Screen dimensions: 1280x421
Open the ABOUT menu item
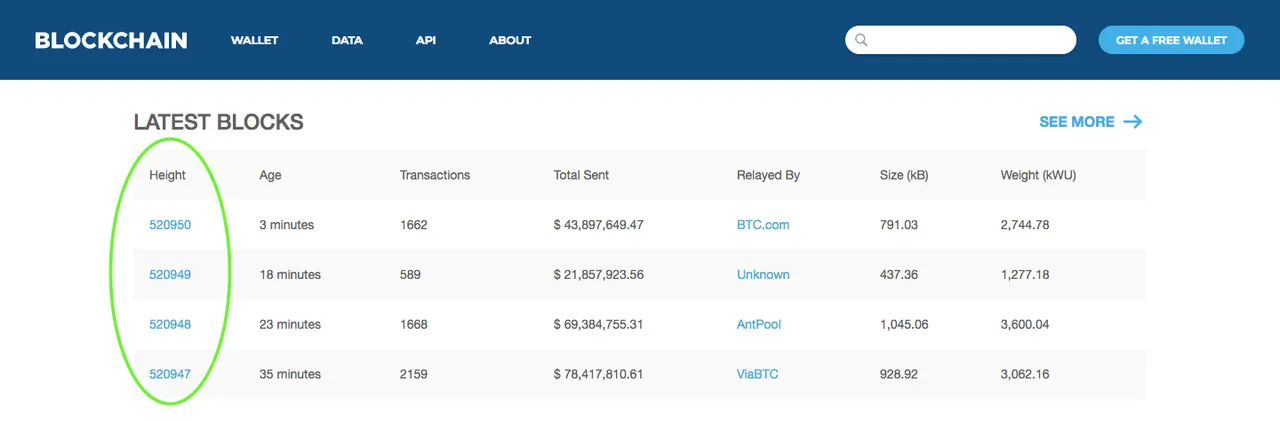click(510, 41)
